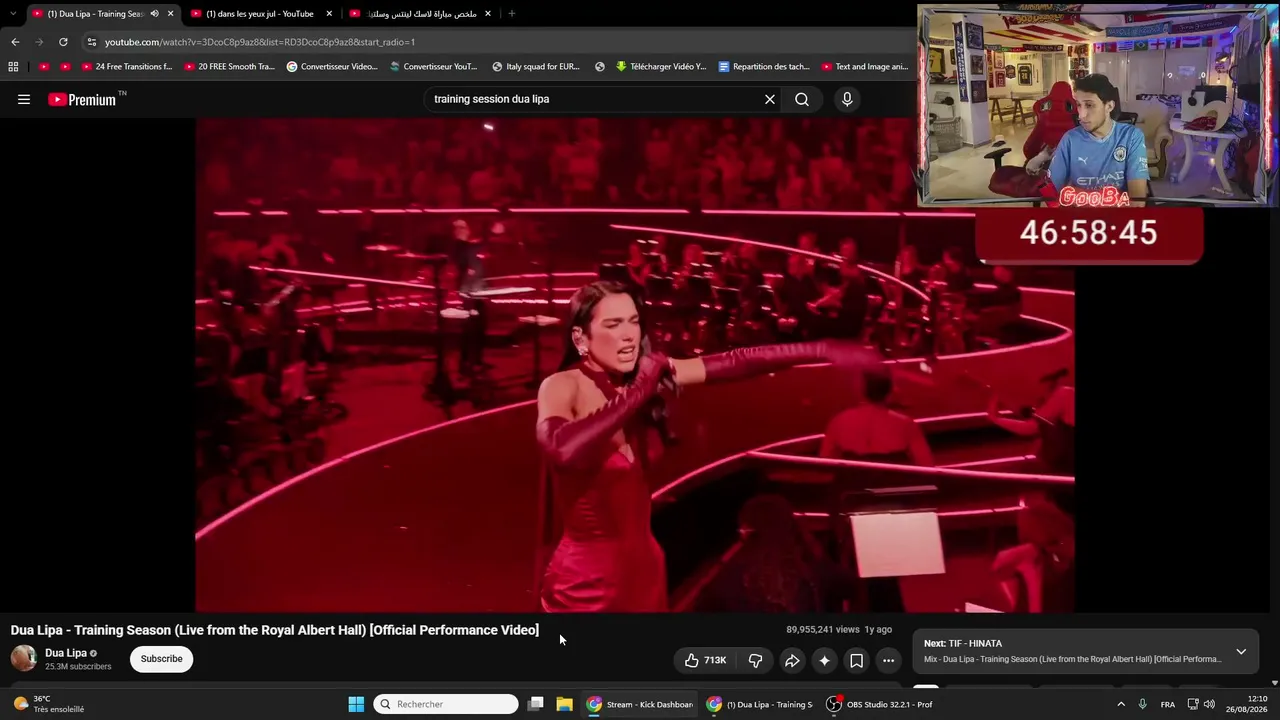Image resolution: width=1280 pixels, height=720 pixels.
Task: Share the video with the arrow icon
Action: (x=792, y=660)
